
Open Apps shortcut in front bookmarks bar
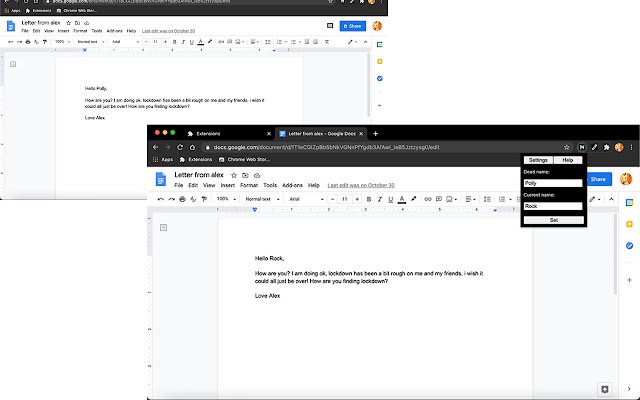click(x=163, y=160)
